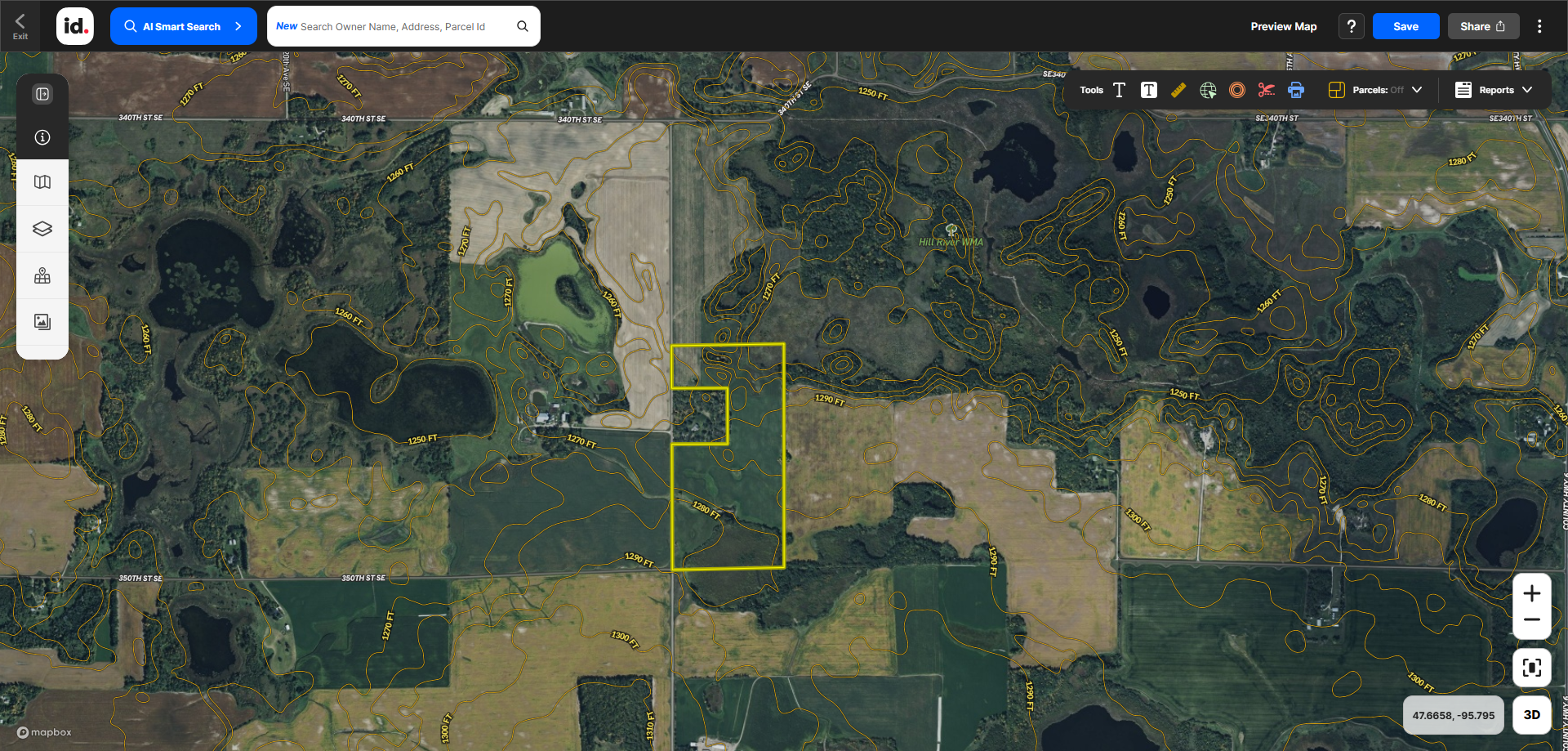Screen dimensions: 1568x751
Task: Select the boxed text label tool
Action: (x=1149, y=90)
